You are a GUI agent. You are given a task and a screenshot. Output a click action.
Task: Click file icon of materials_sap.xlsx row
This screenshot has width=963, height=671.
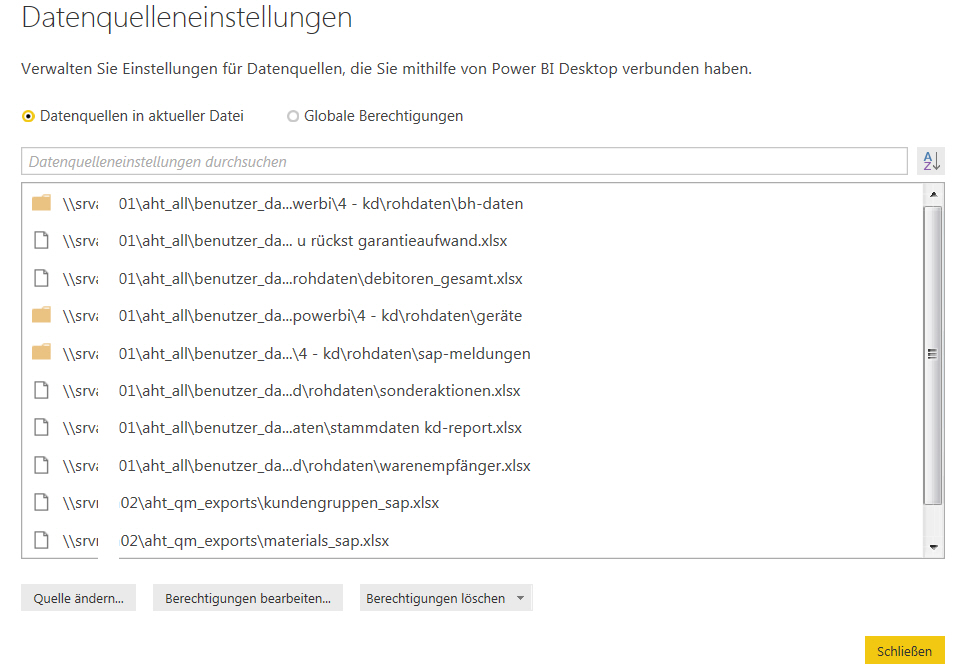[41, 540]
